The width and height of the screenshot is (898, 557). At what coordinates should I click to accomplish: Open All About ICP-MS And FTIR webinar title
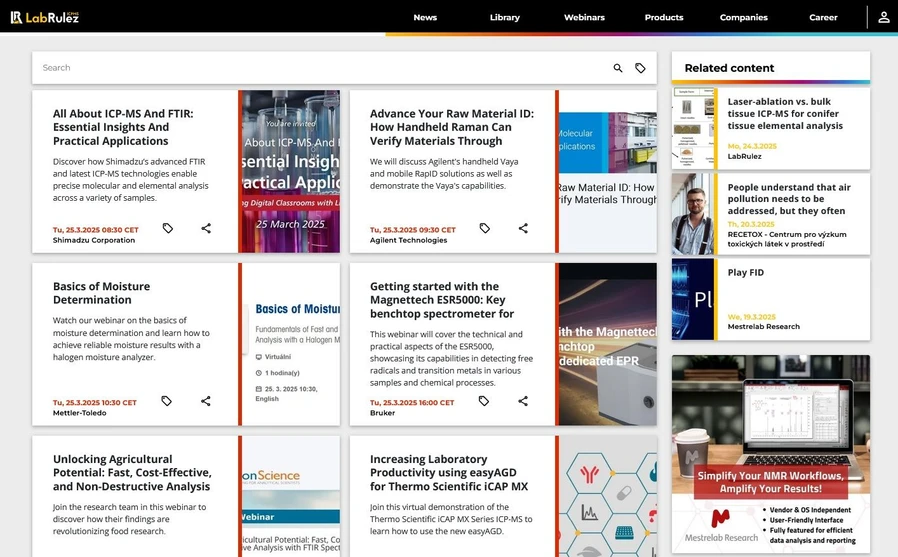[x=123, y=127]
